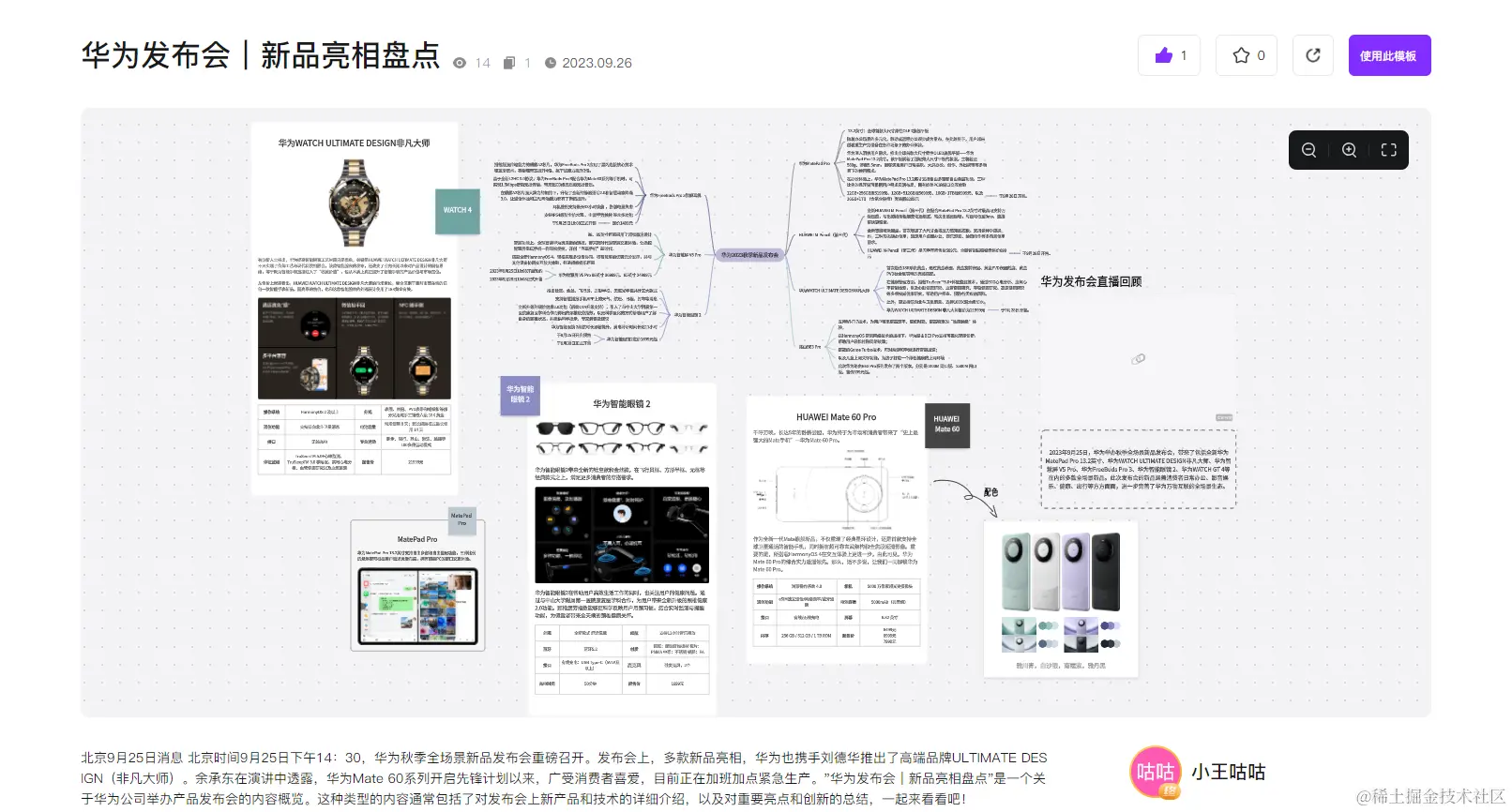Click the clock date icon

coord(551,63)
